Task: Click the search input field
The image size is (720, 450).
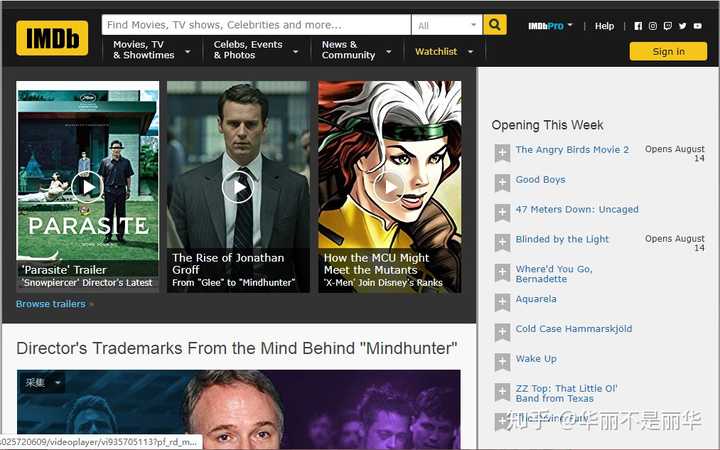Action: coord(256,25)
